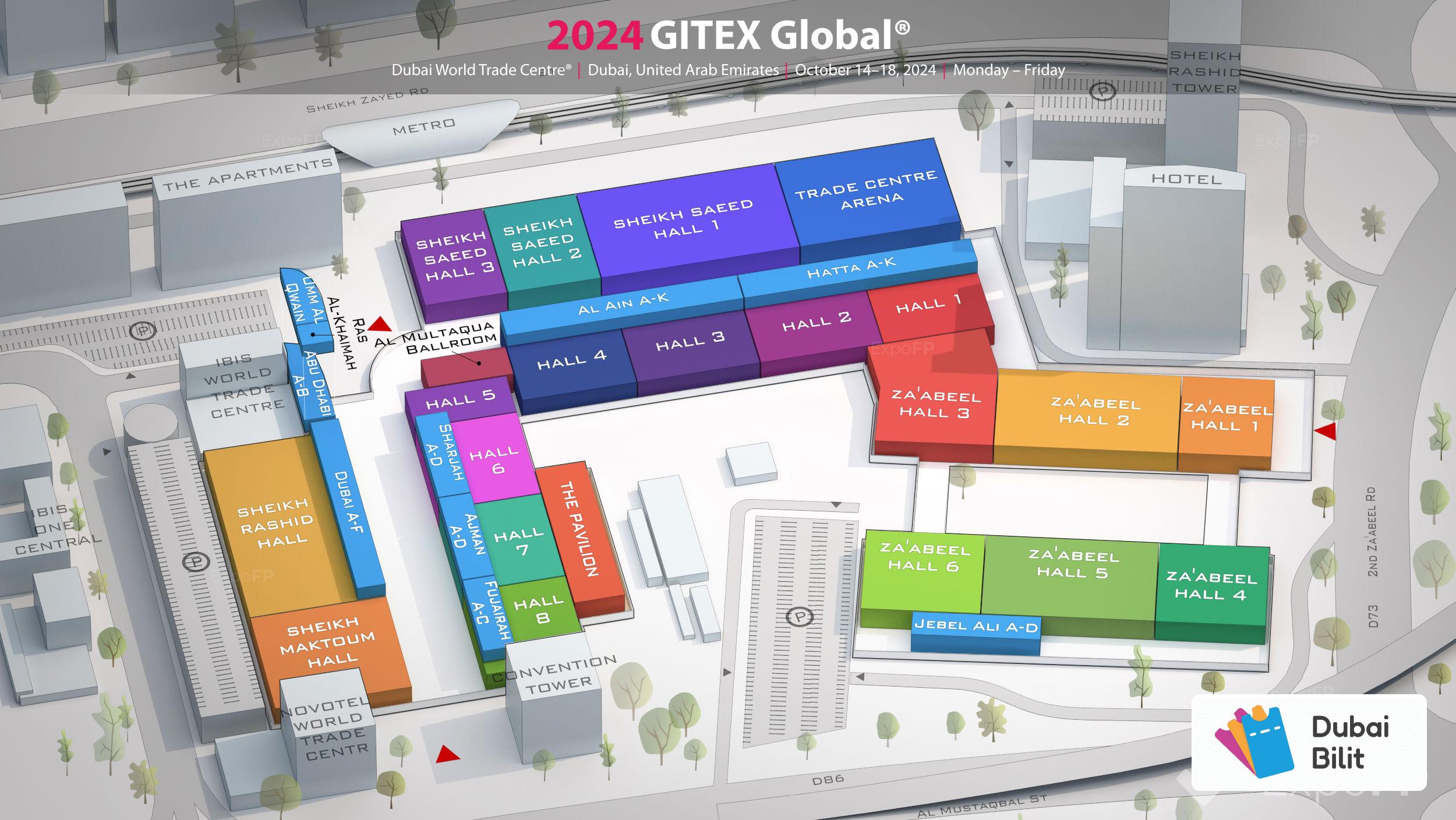Viewport: 1456px width, 820px height.
Task: Click the 2024 GITEX Global title
Action: [x=728, y=35]
